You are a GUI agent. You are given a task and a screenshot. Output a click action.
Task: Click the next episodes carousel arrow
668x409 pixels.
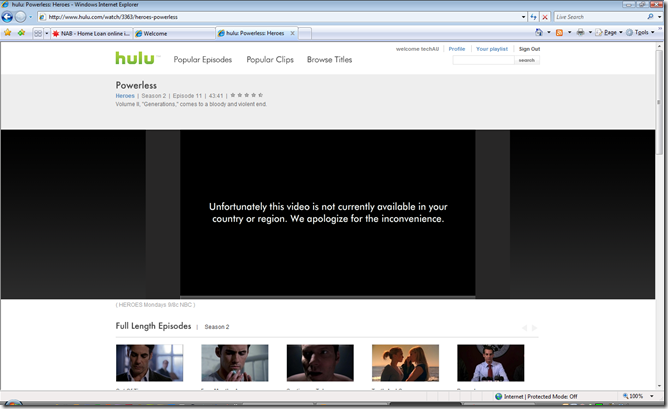click(534, 328)
